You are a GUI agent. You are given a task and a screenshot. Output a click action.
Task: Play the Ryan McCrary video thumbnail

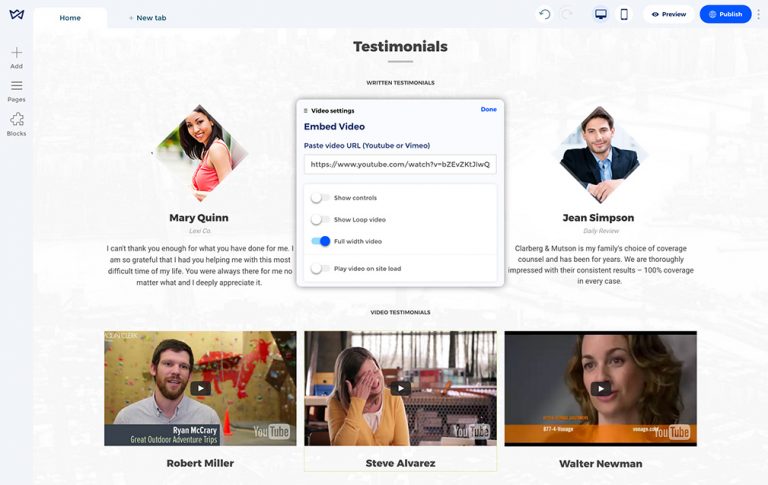(x=200, y=388)
